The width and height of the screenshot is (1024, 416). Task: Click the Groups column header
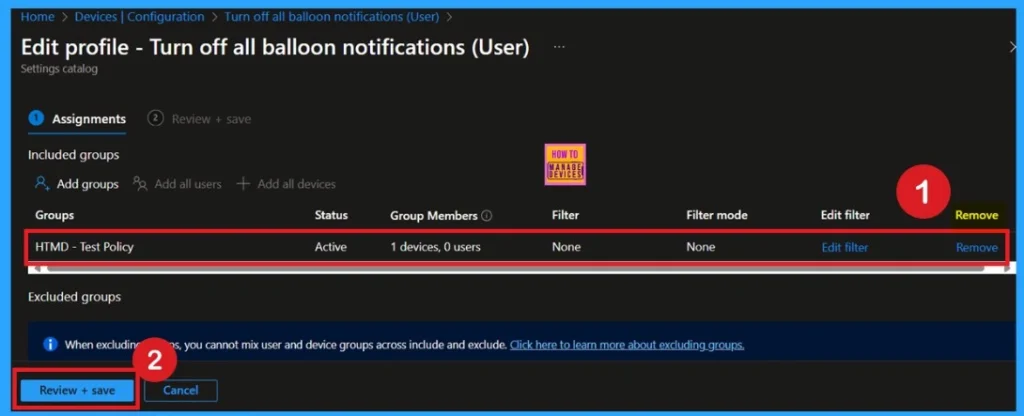[x=55, y=215]
